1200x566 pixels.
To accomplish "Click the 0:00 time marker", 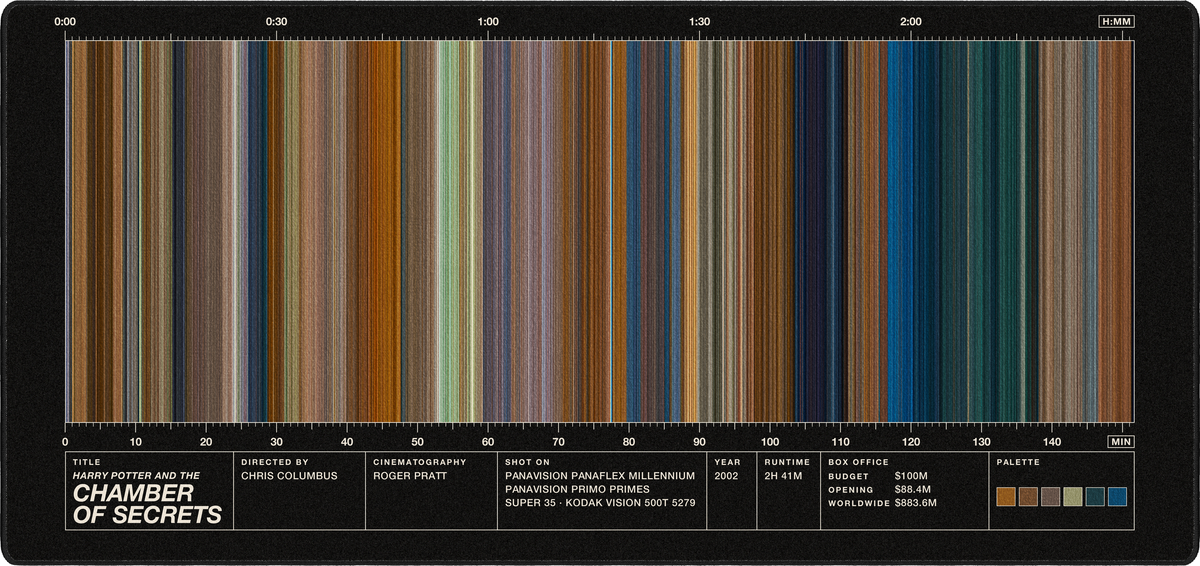I will point(66,21).
